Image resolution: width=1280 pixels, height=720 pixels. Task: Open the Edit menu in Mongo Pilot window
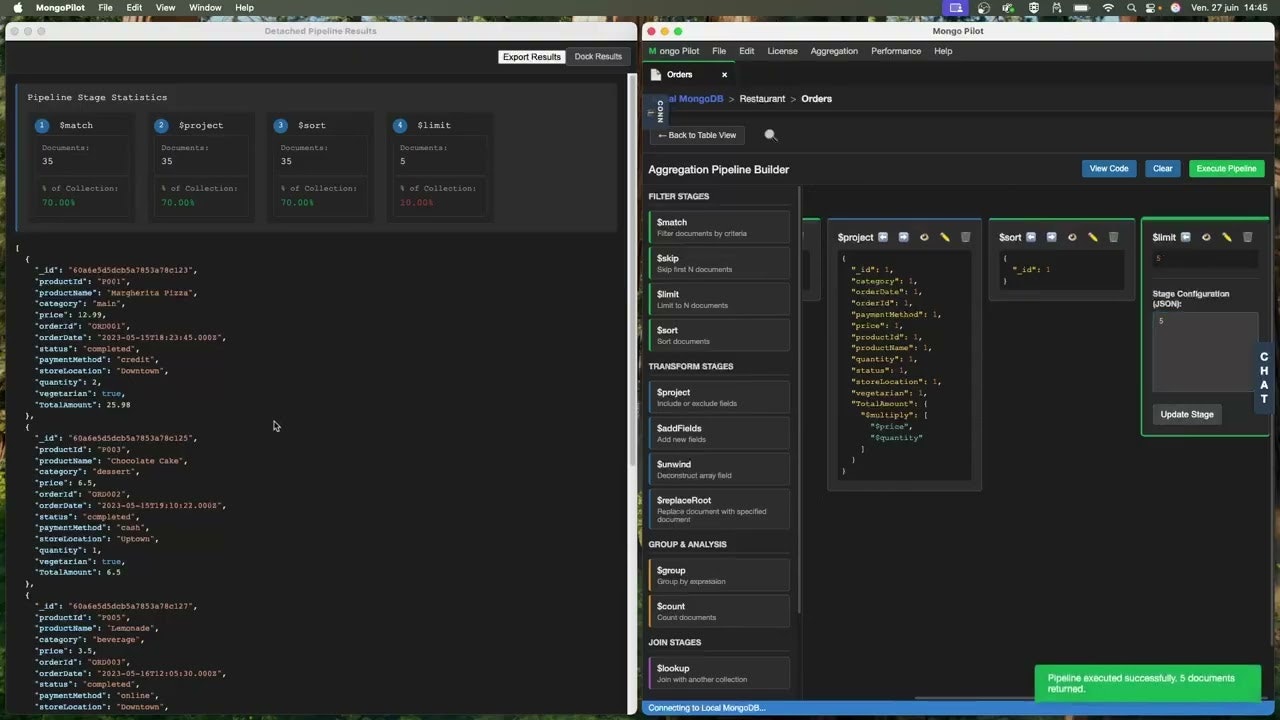[x=747, y=51]
